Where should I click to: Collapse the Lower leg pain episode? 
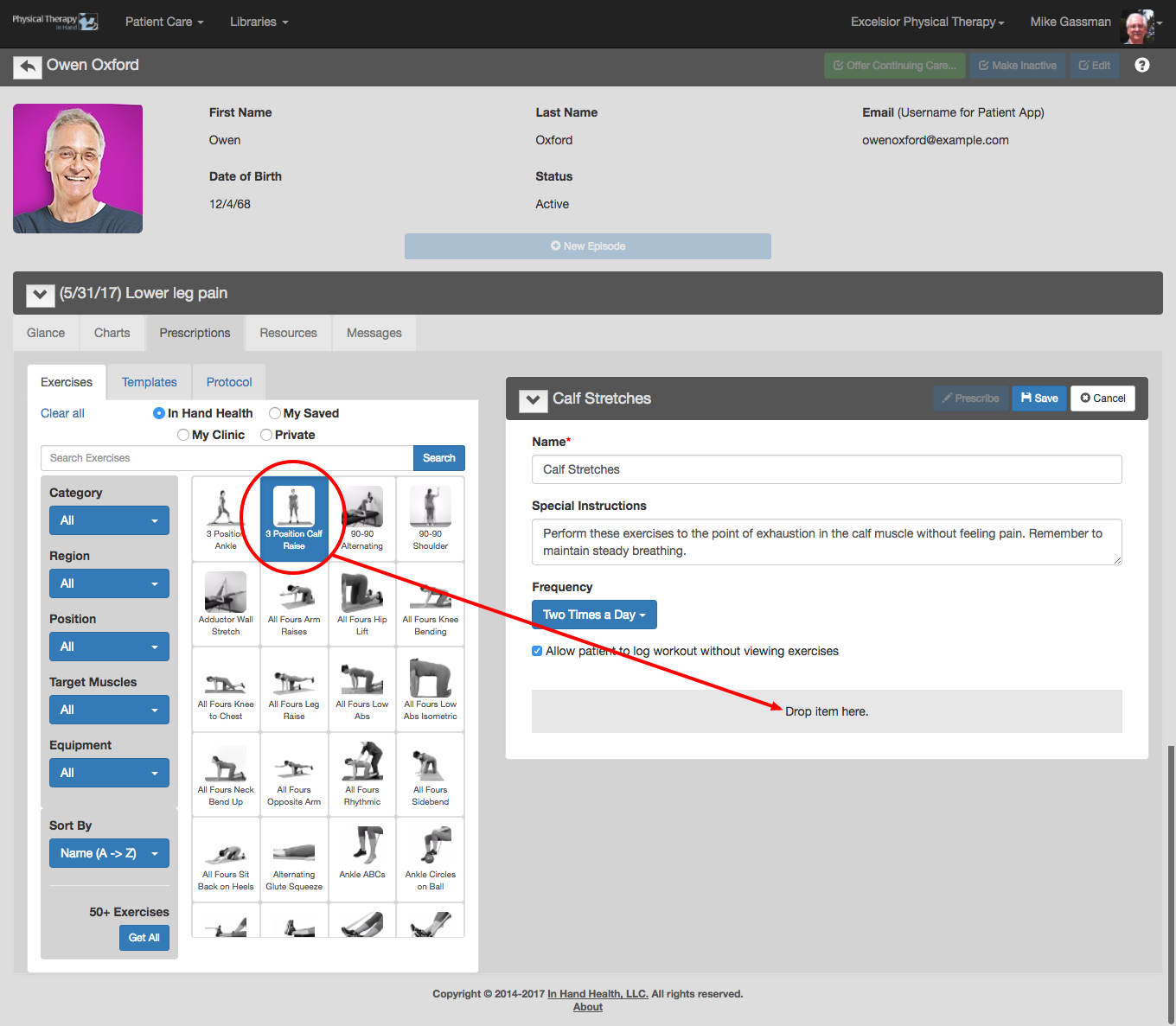point(40,295)
